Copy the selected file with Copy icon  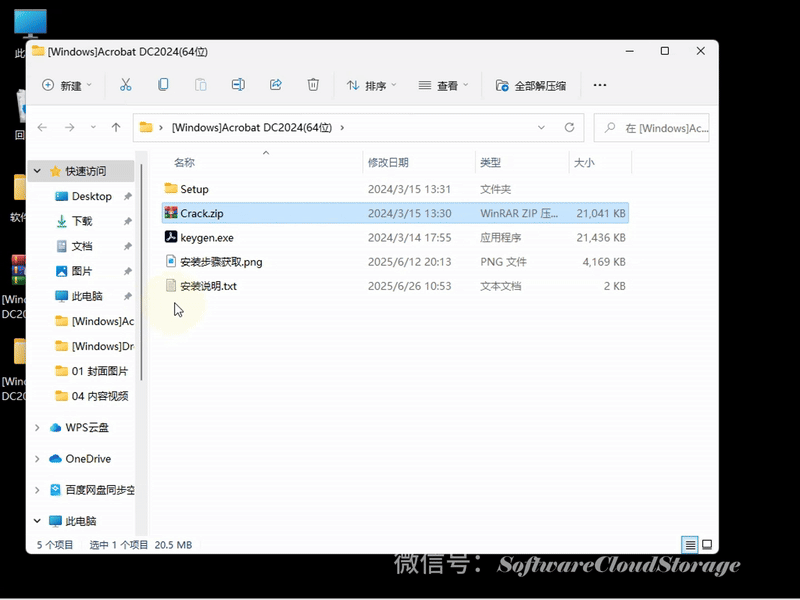pos(161,85)
